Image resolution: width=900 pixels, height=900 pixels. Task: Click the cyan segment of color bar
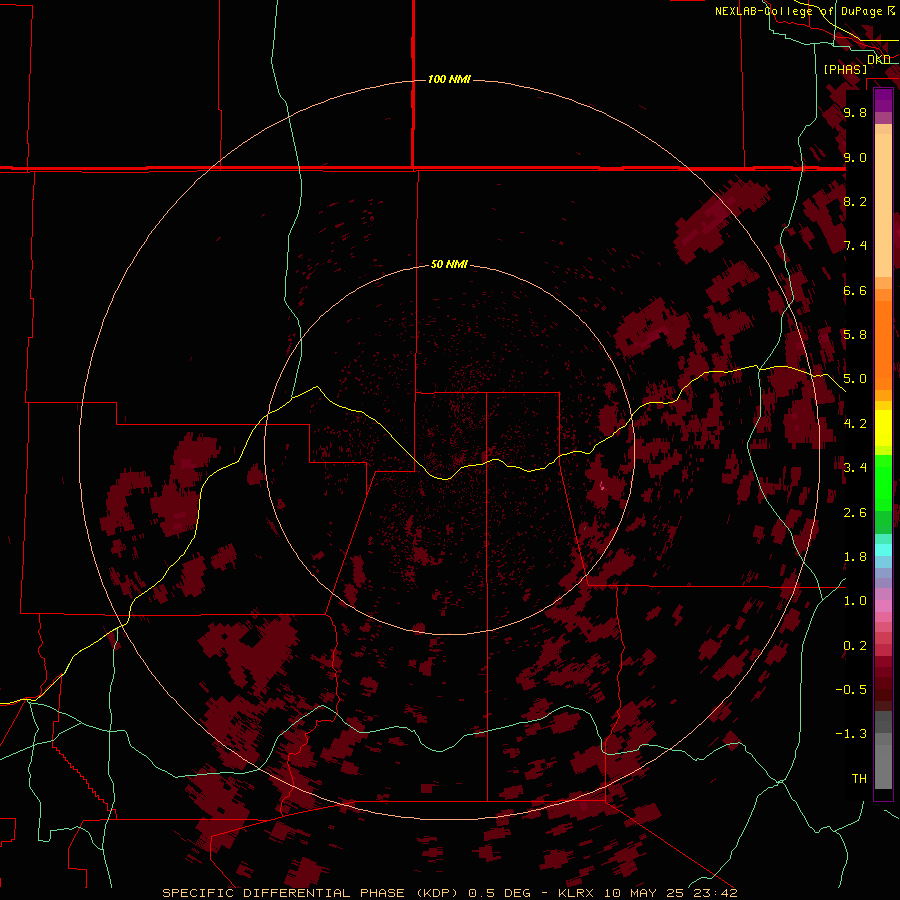pyautogui.click(x=883, y=550)
